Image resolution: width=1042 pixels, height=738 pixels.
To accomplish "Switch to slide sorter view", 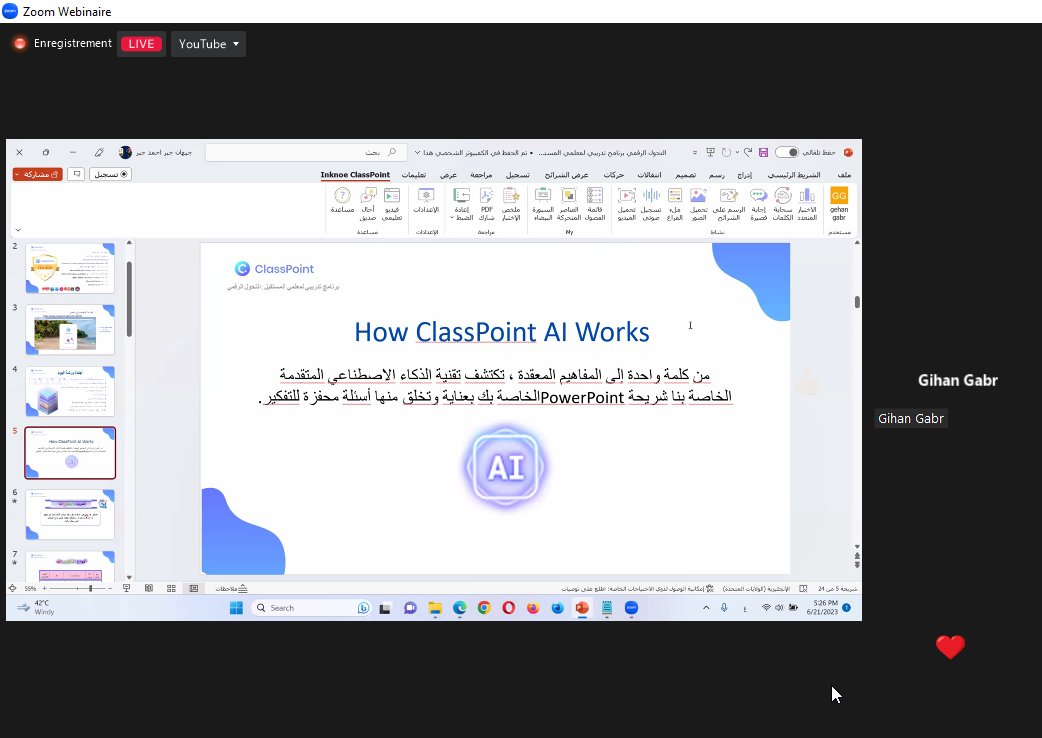I will pyautogui.click(x=171, y=589).
